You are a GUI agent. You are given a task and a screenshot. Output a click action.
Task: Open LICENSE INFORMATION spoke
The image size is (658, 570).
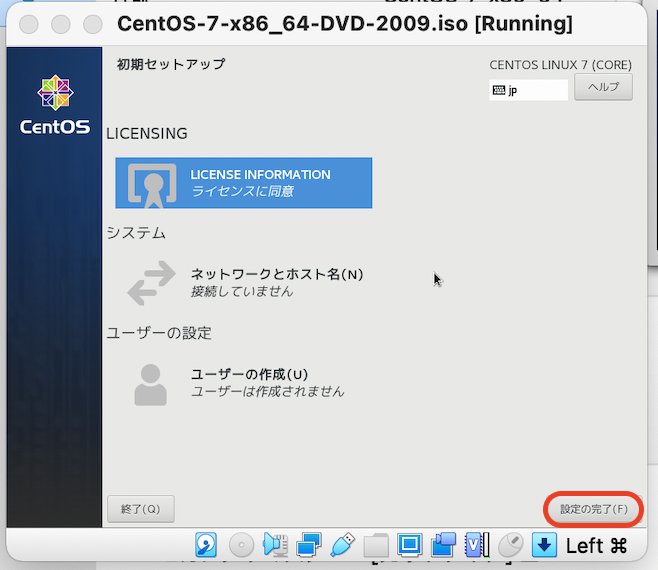pos(243,183)
